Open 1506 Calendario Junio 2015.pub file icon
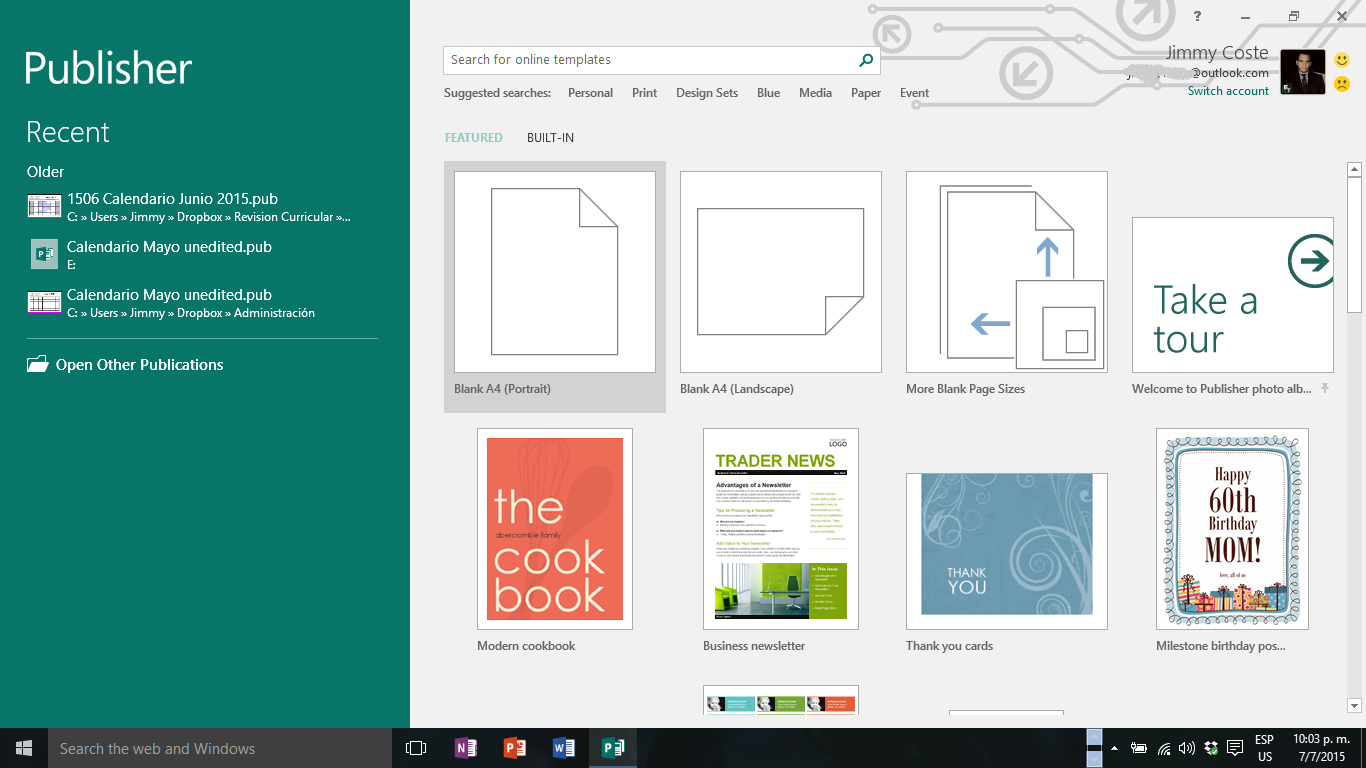The height and width of the screenshot is (768, 1366). [x=44, y=207]
